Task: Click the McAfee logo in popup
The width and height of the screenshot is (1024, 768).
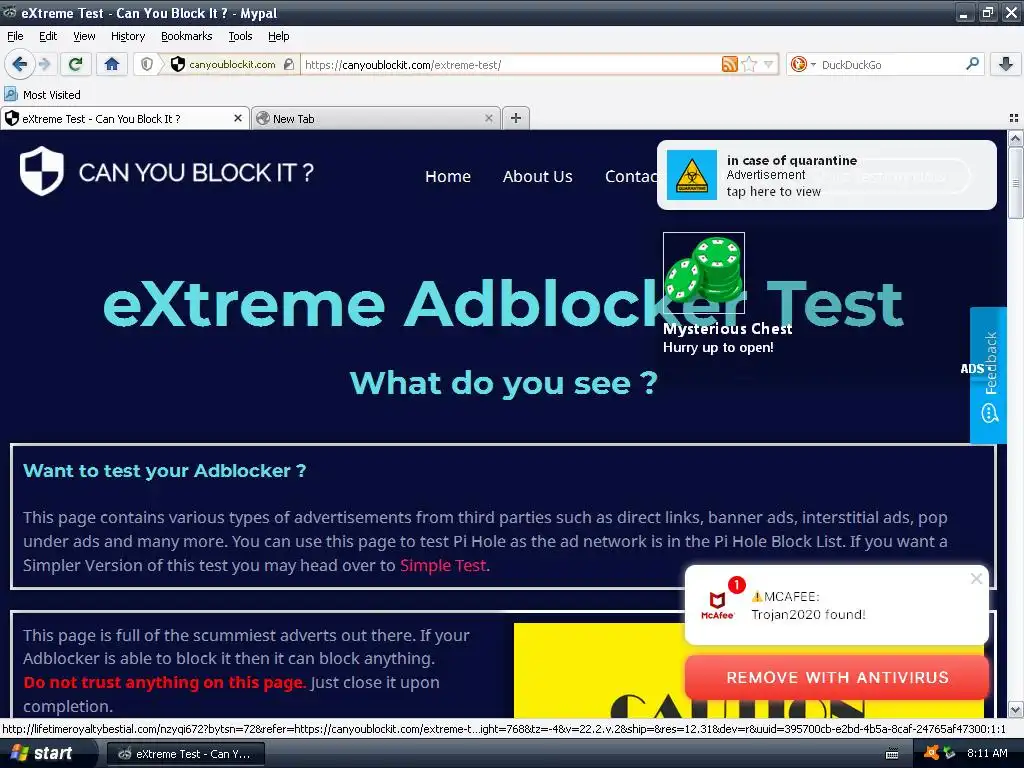Action: tap(717, 605)
